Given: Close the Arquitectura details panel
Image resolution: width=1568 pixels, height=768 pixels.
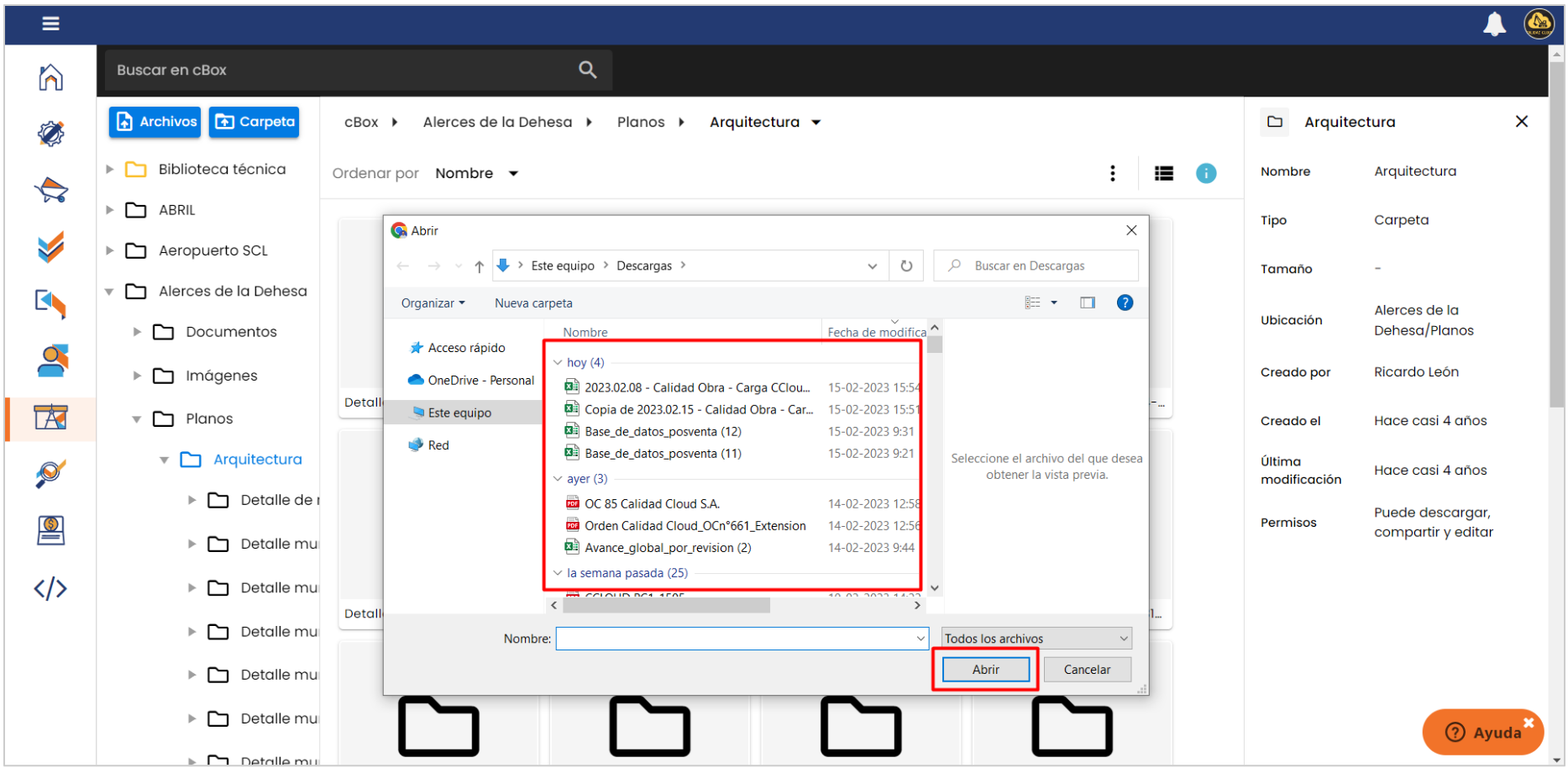Looking at the screenshot, I should click(x=1522, y=122).
